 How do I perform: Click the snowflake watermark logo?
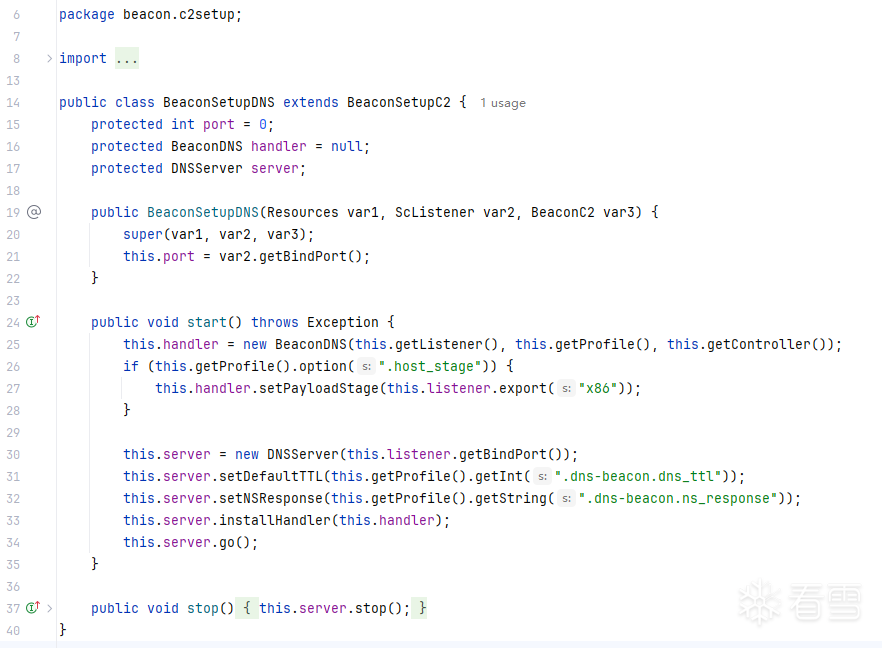point(760,602)
